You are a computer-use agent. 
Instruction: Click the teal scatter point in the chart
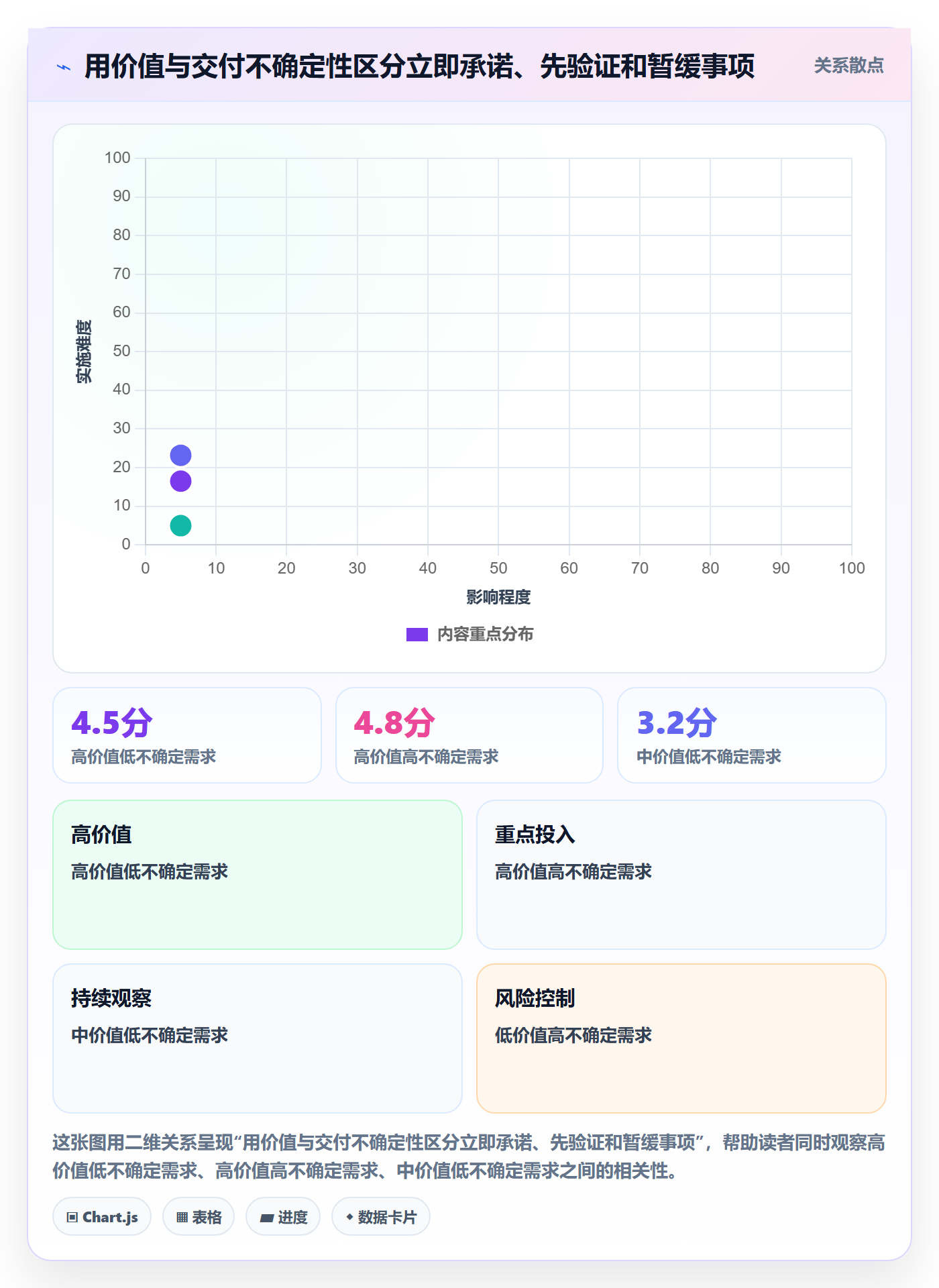(180, 525)
